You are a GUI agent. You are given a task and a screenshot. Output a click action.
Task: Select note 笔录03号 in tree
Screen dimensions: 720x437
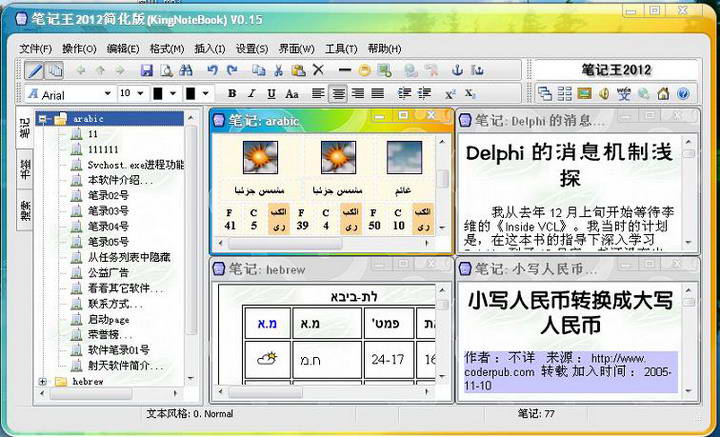point(108,211)
